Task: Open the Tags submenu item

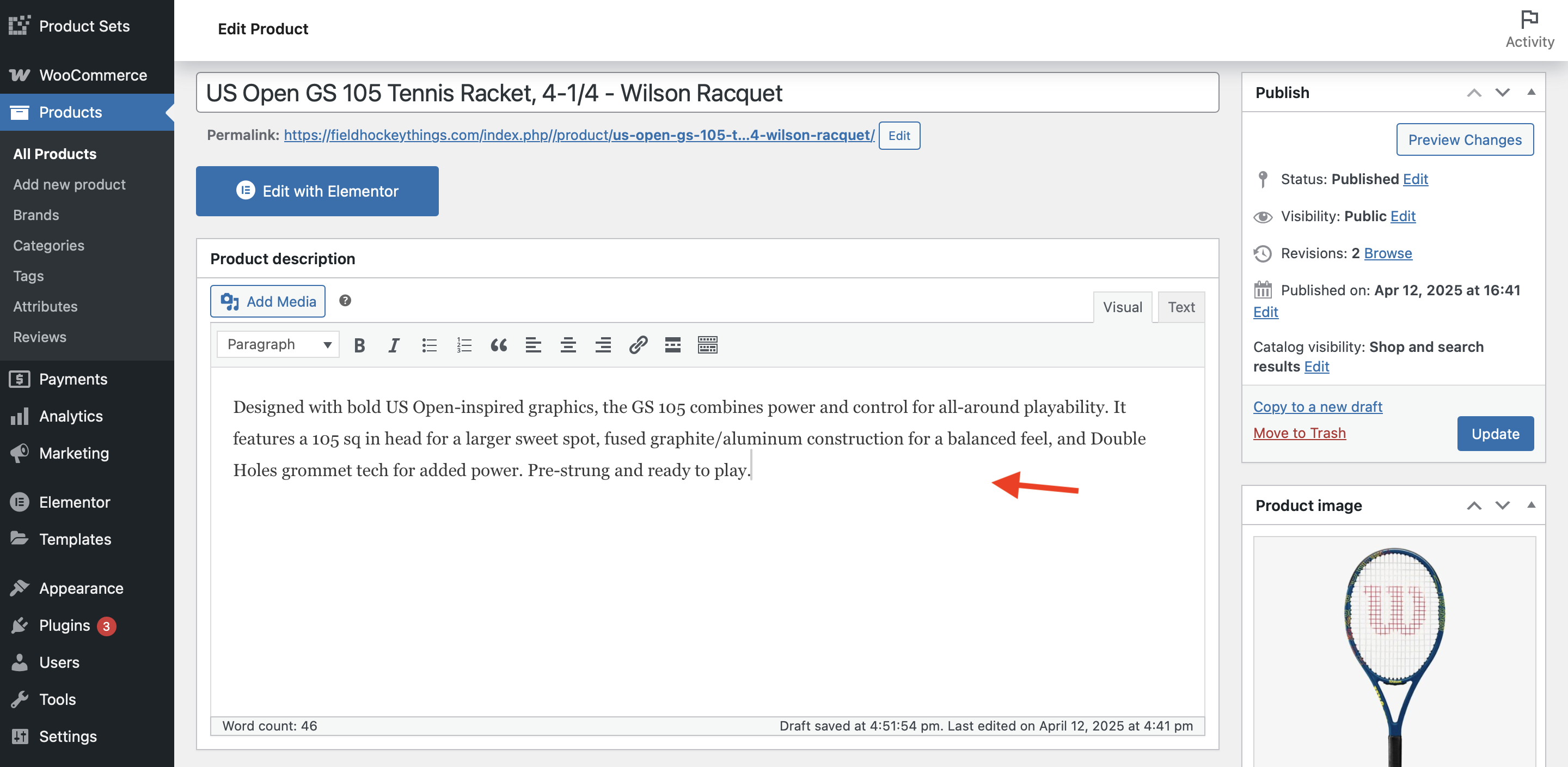Action: pos(28,276)
